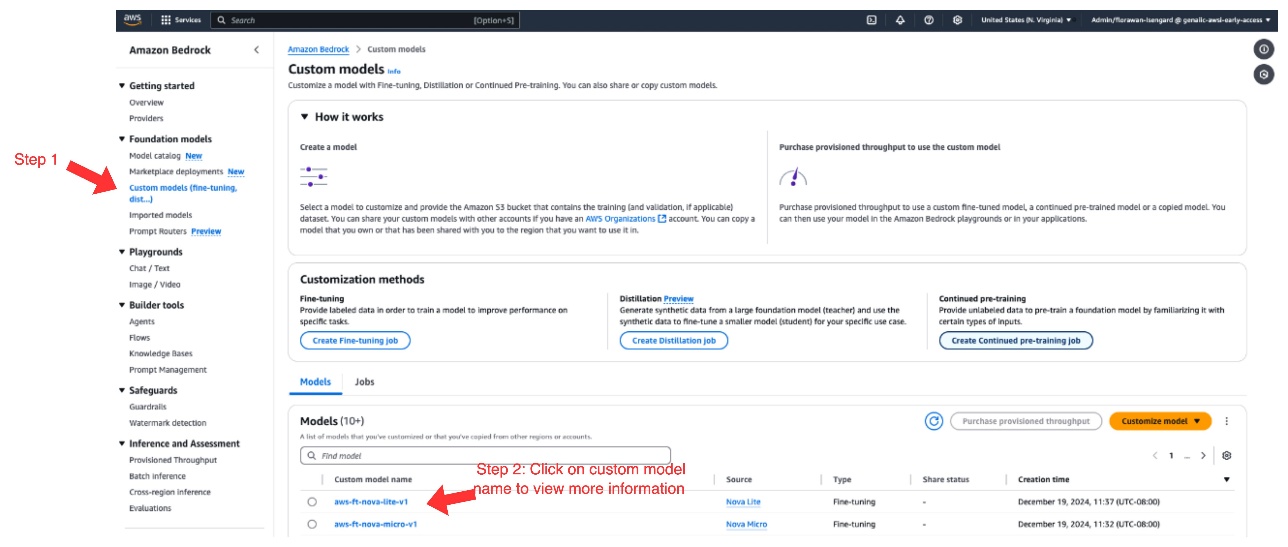Collapse the Playgrounds nav group
The image size is (1288, 547).
click(x=122, y=252)
